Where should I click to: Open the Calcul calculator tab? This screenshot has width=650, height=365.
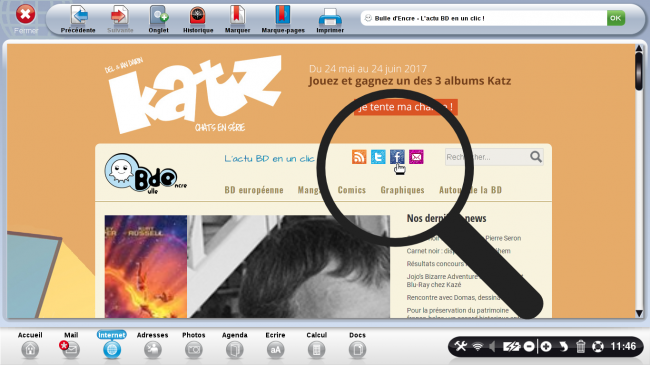click(316, 345)
